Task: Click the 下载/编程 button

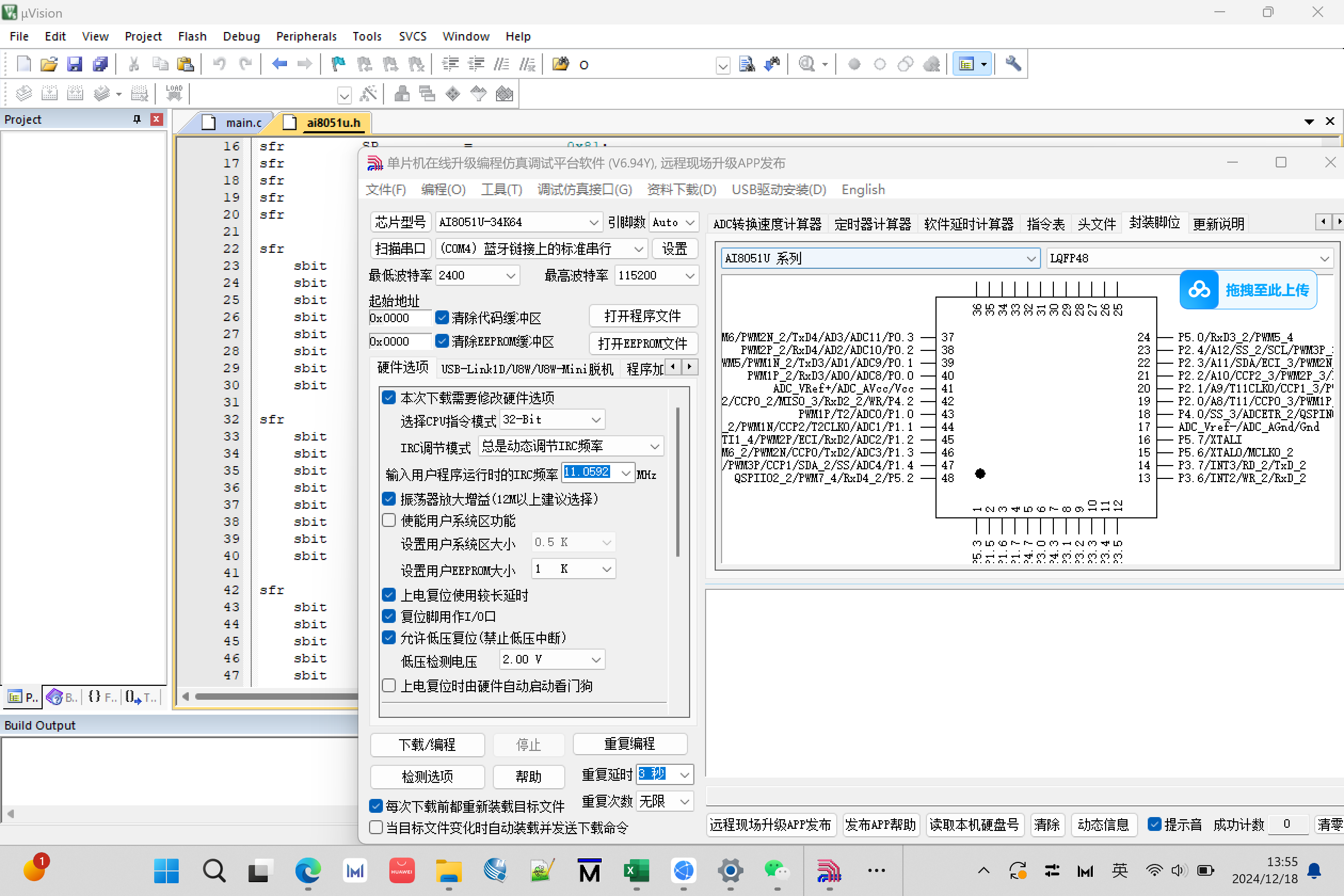Action: point(427,745)
